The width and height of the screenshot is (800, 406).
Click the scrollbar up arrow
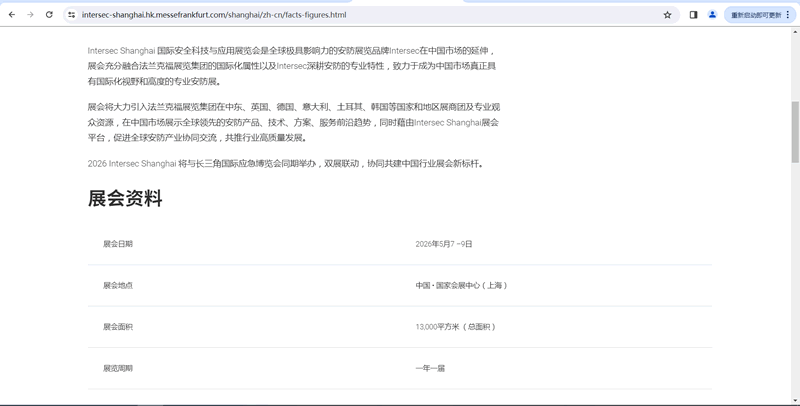[x=795, y=33]
